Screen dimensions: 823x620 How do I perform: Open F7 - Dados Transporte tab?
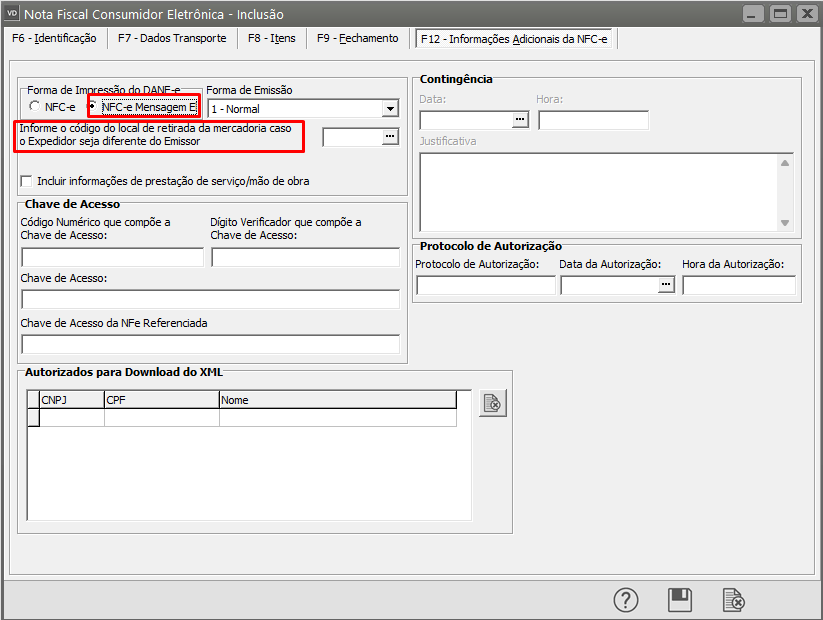click(x=172, y=39)
